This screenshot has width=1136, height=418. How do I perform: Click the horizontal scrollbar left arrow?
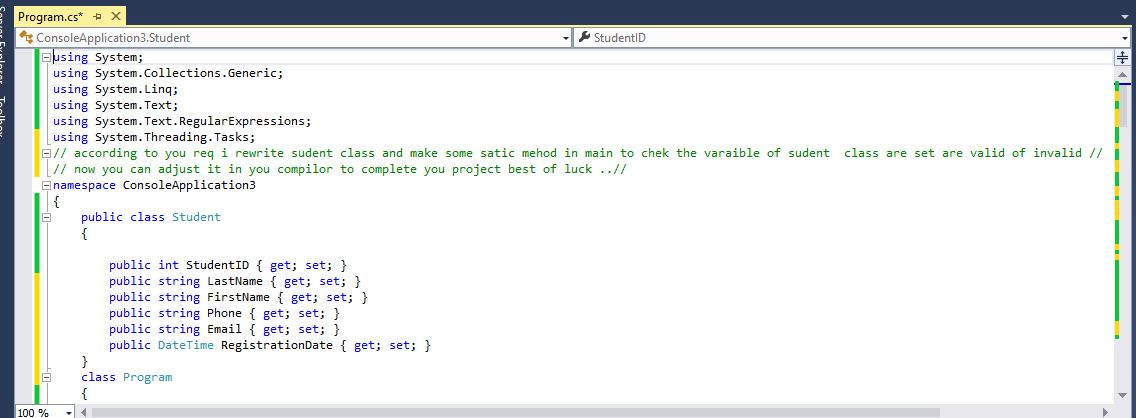[84, 412]
